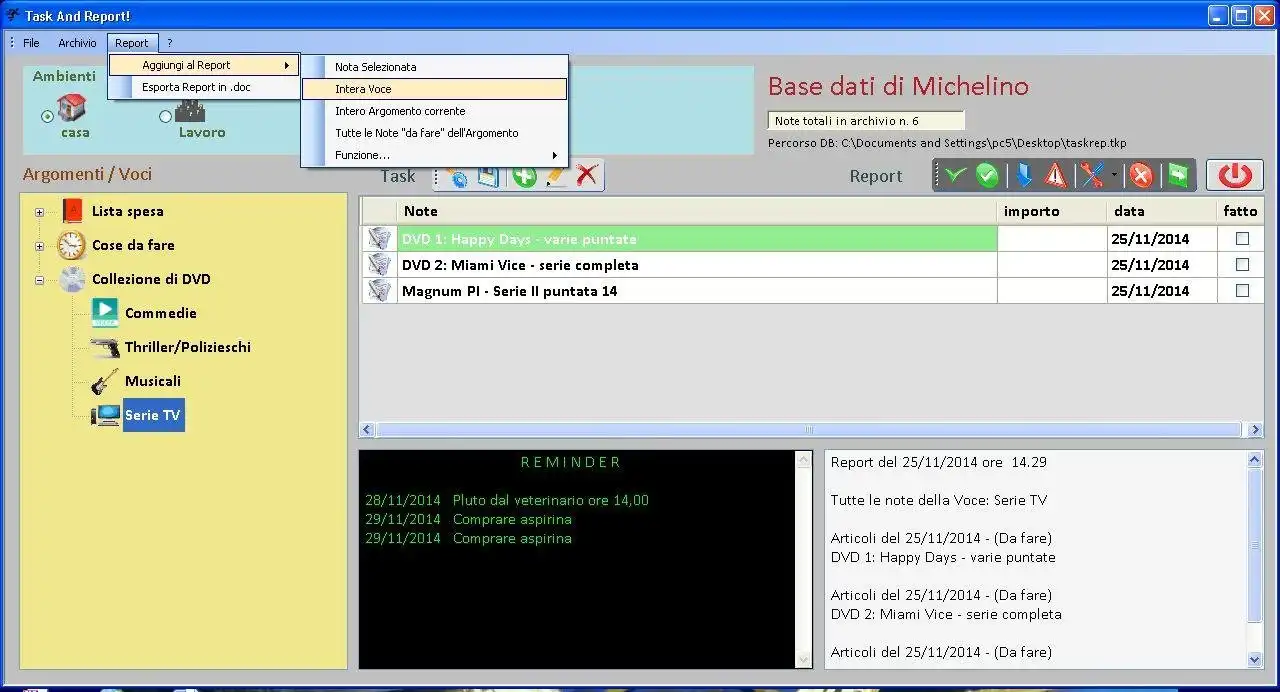This screenshot has width=1280, height=692.
Task: Click the red book icon beside Lista spesa
Action: click(72, 211)
